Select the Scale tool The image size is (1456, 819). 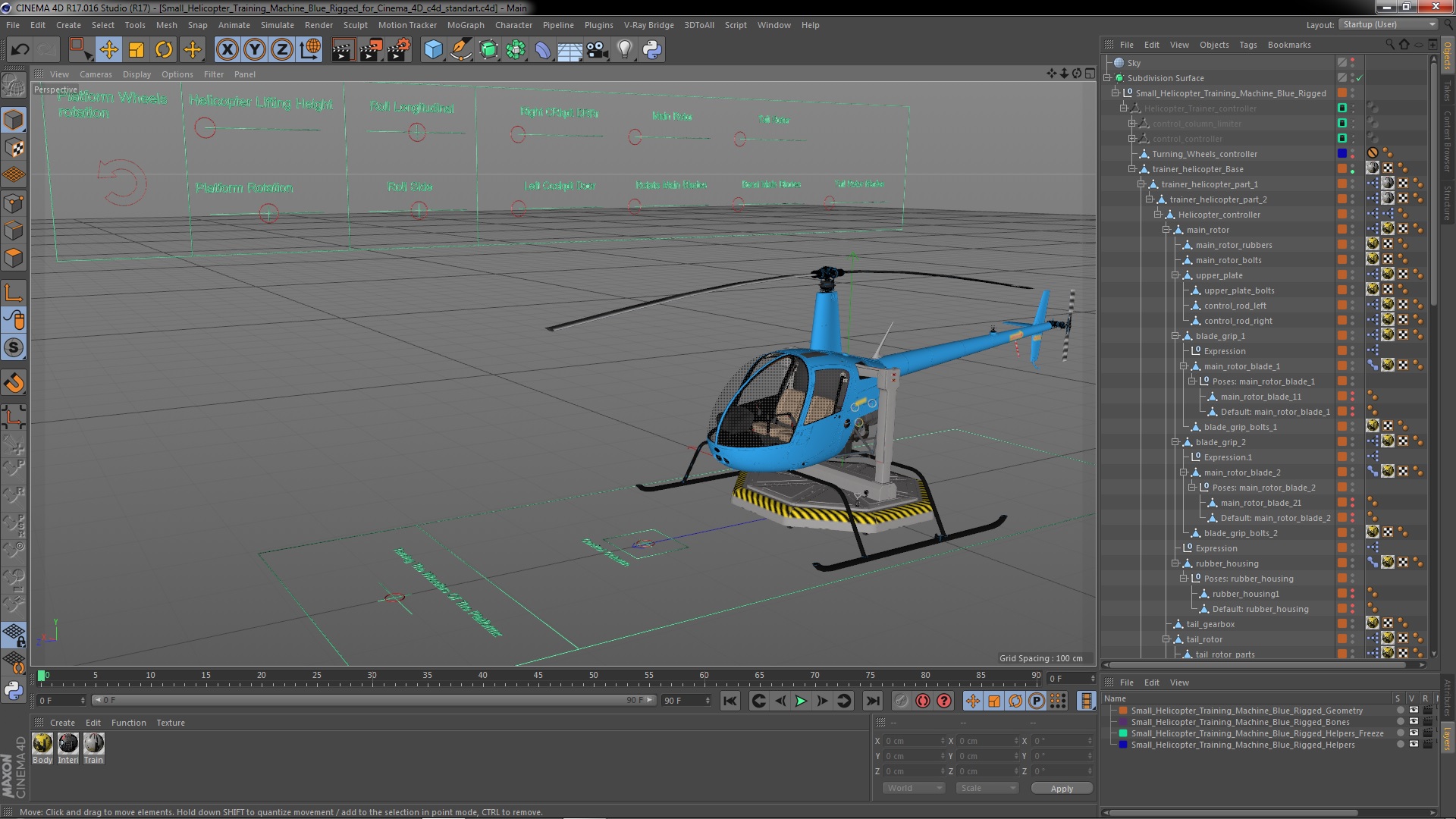(x=136, y=50)
